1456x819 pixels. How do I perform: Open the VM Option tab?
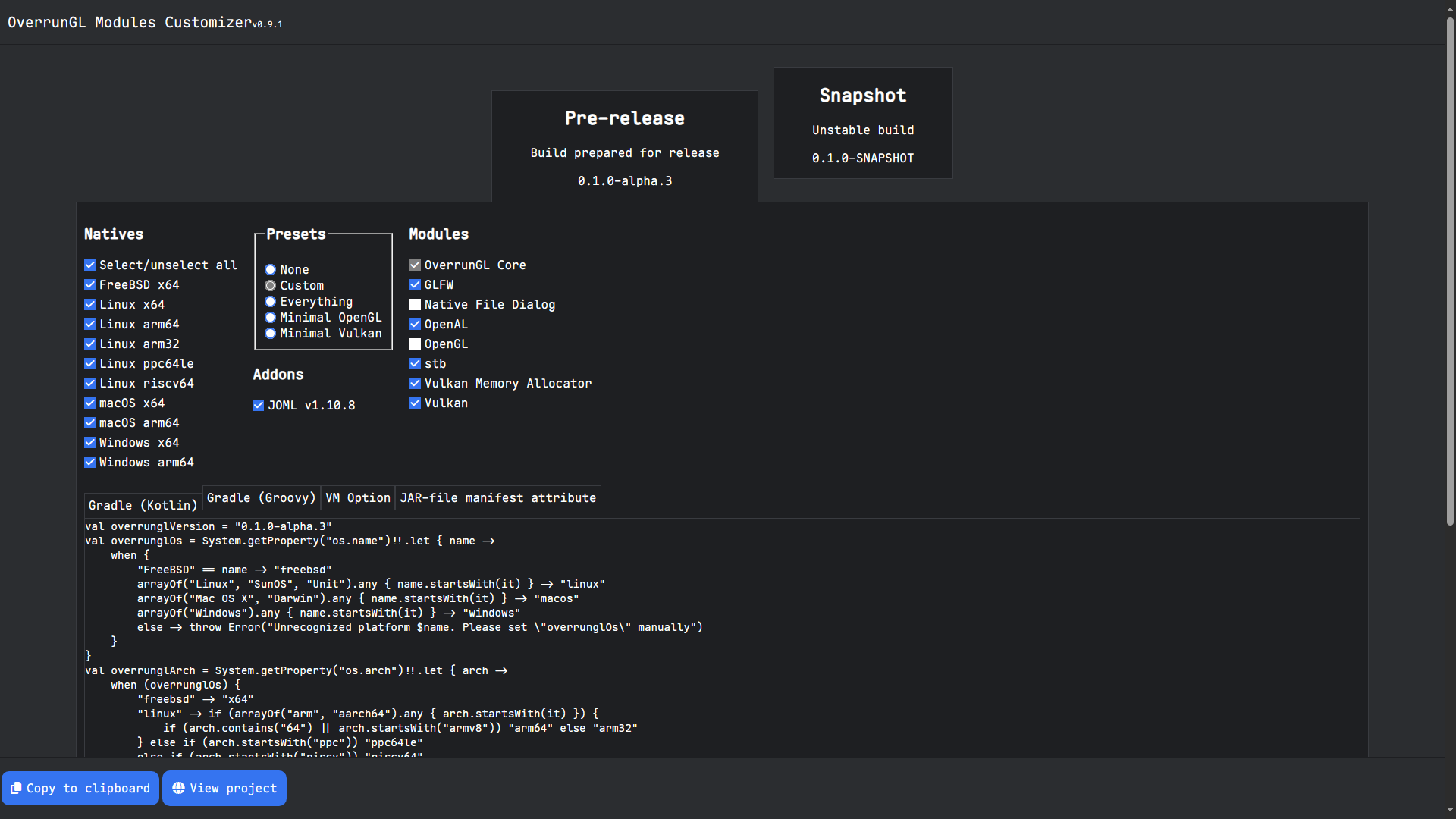point(358,498)
